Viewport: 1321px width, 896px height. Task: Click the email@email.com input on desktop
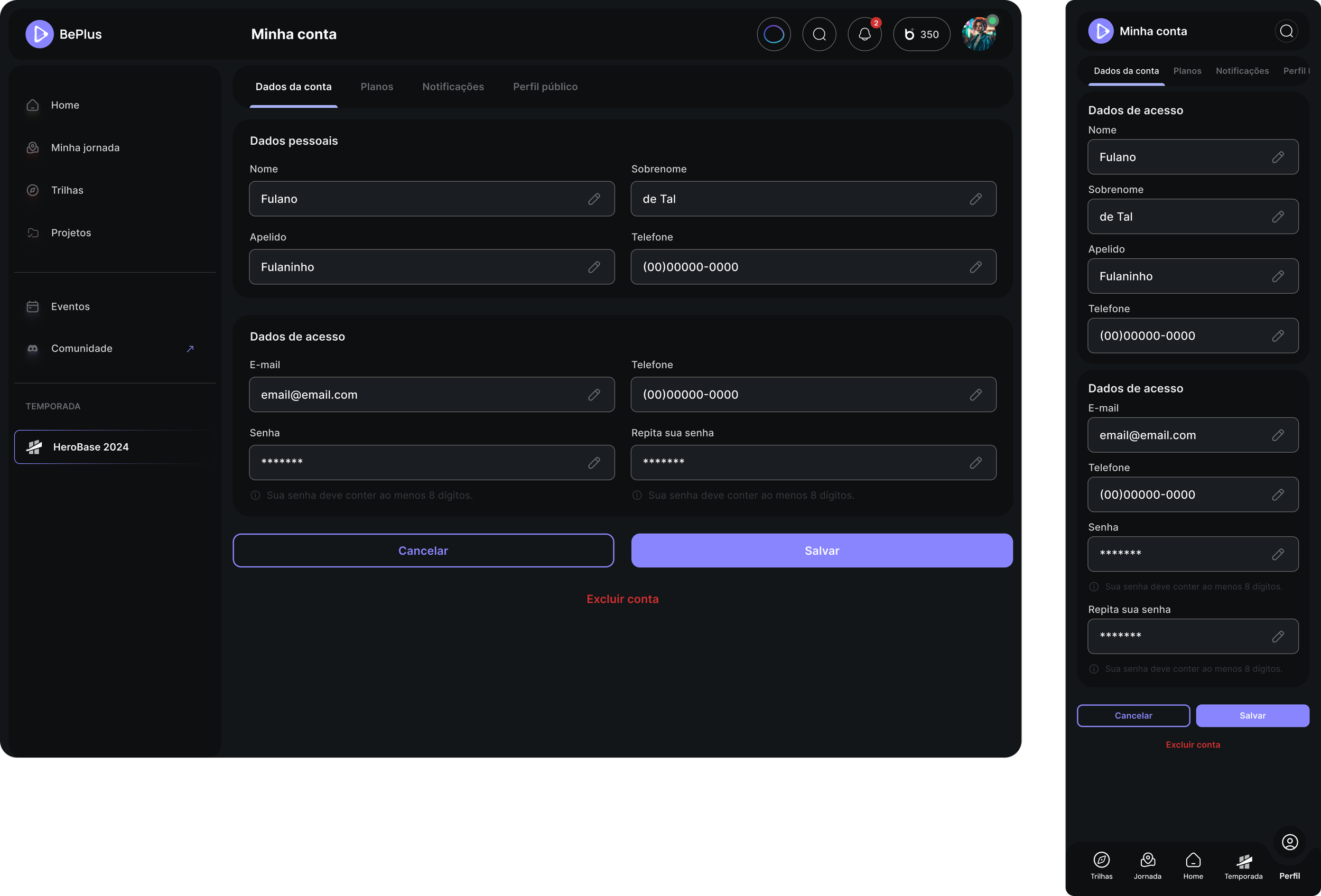tap(432, 395)
